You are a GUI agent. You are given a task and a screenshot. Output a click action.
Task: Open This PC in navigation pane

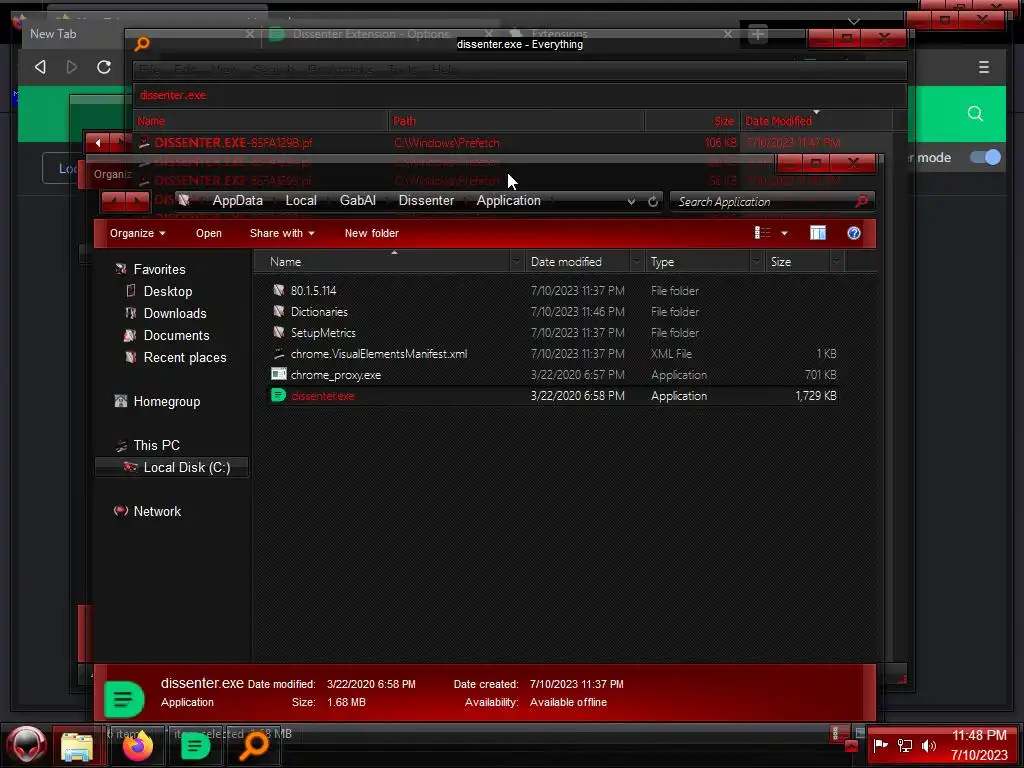[156, 445]
